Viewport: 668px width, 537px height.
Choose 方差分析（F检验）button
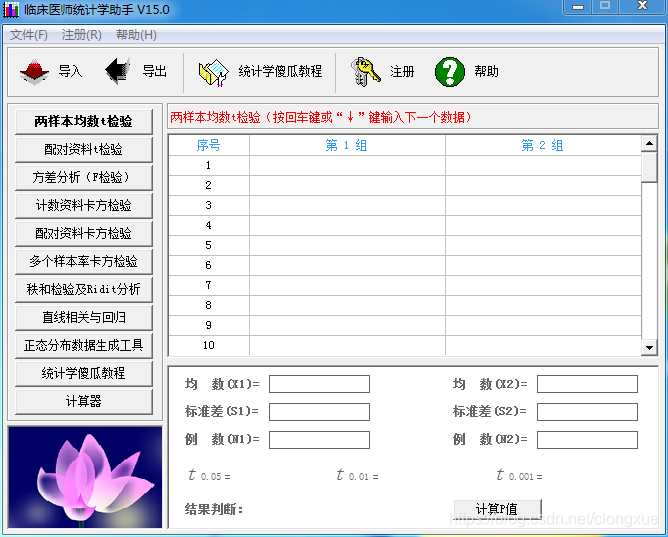click(84, 178)
